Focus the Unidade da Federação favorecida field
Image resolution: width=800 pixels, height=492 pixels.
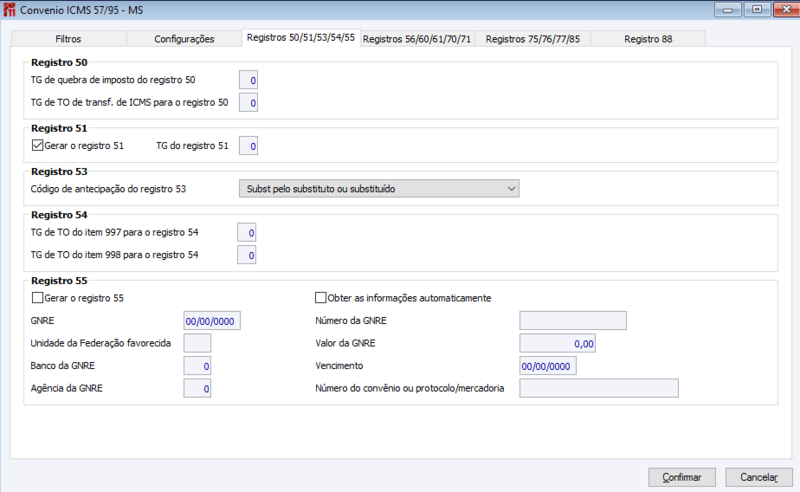[197, 343]
